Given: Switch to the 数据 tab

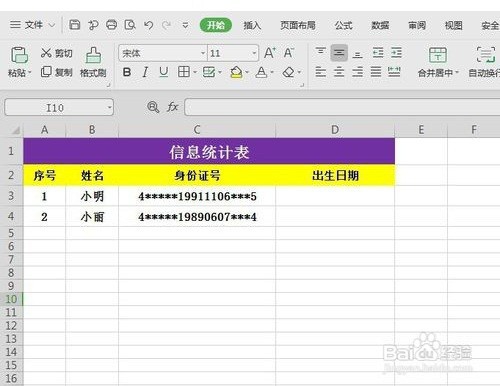Looking at the screenshot, I should tap(380, 25).
